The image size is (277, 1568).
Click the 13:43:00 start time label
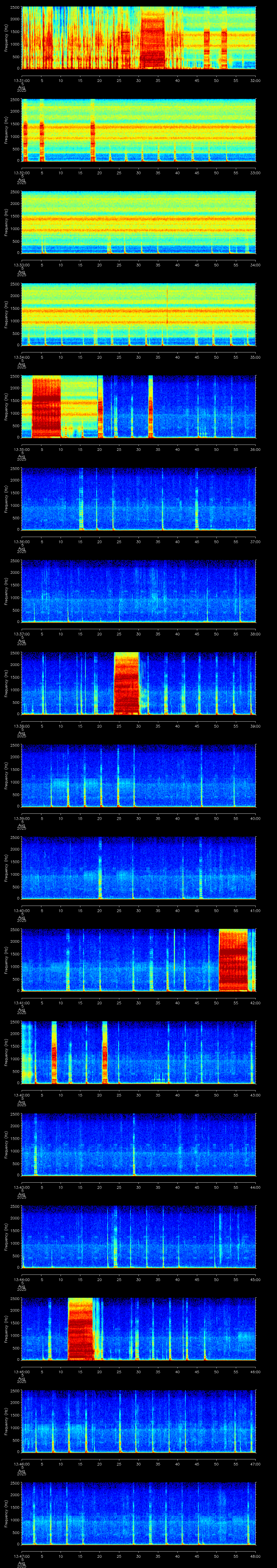pos(22,1187)
